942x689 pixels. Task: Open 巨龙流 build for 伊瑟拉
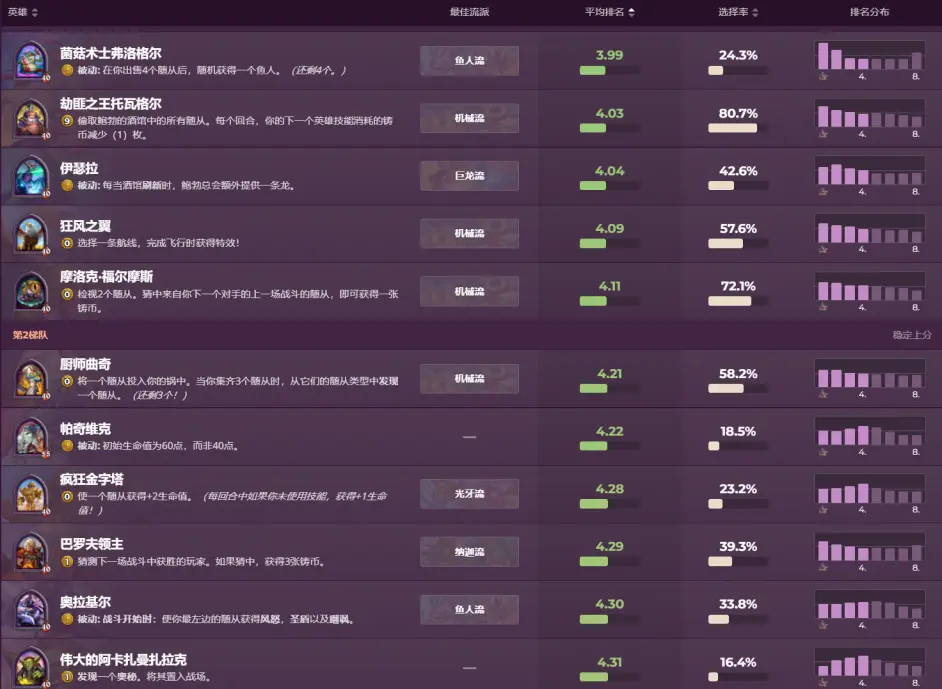pyautogui.click(x=469, y=176)
